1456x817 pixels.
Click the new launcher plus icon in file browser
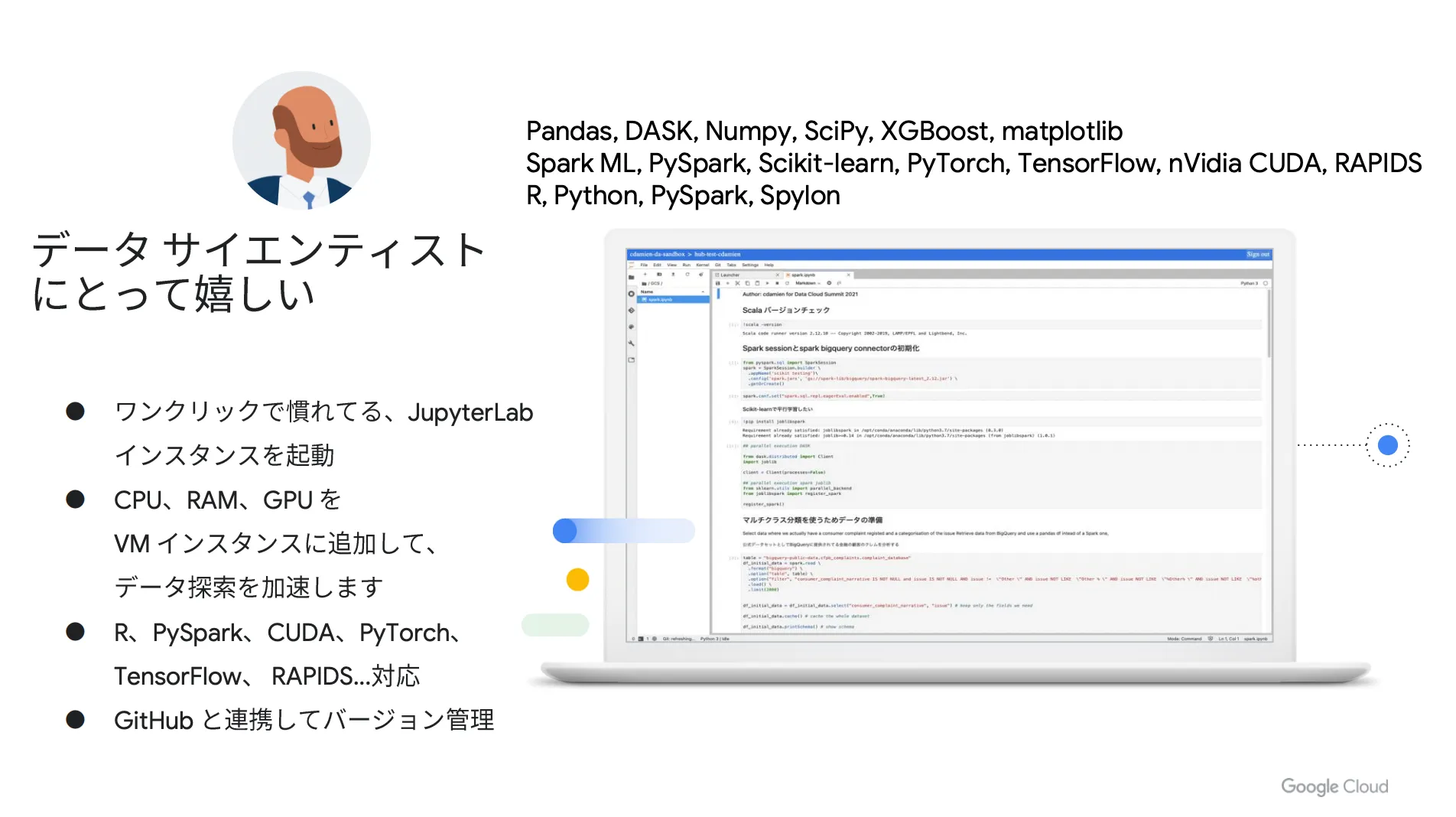[645, 274]
